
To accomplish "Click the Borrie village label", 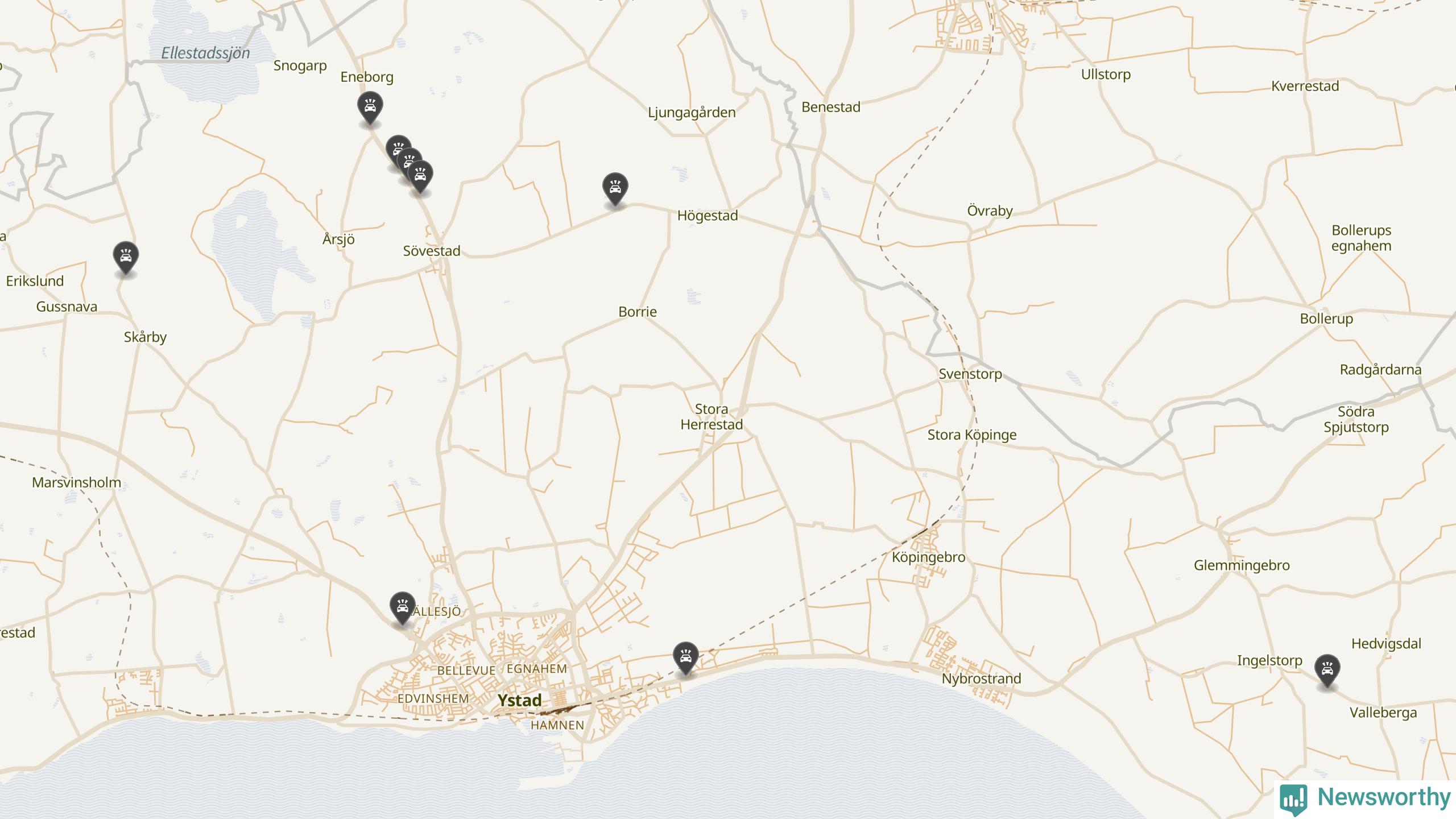I will pyautogui.click(x=638, y=312).
